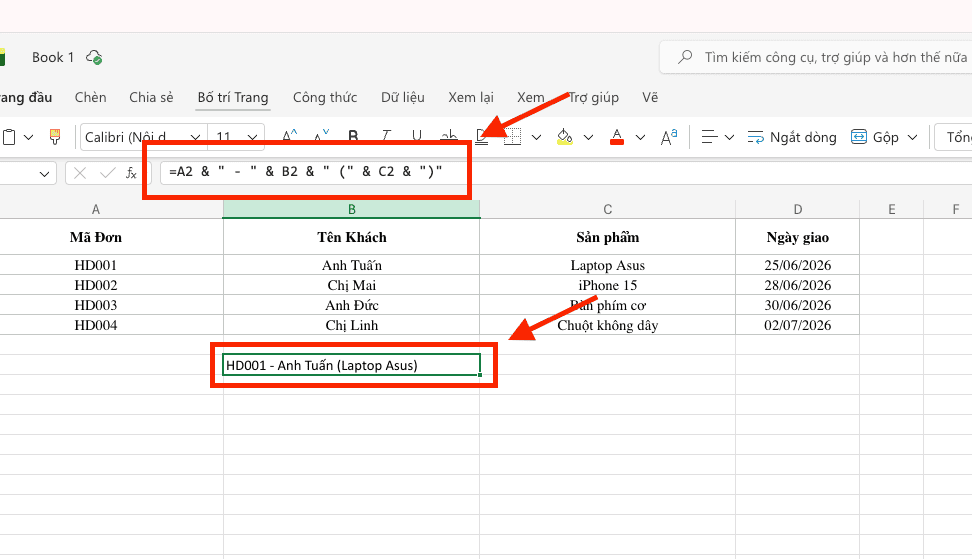Increase font size with the A-up icon
Viewport: 972px width, 559px height.
click(289, 137)
